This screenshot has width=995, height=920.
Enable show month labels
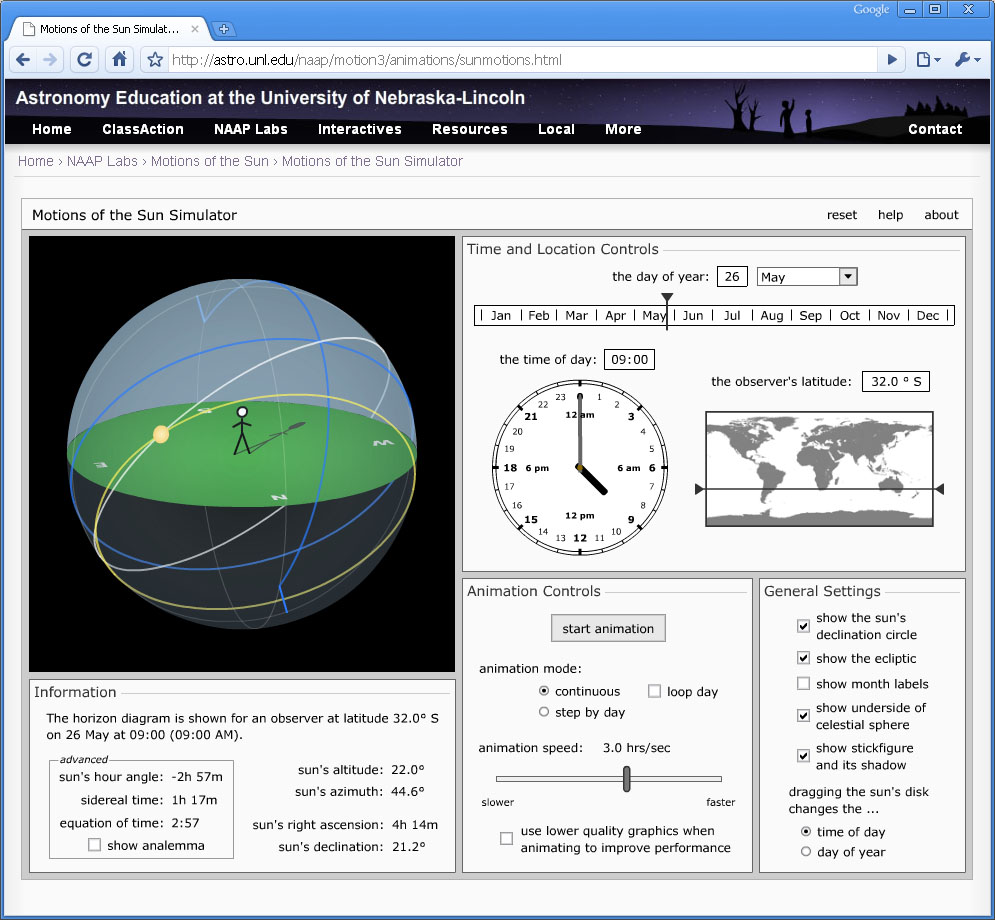click(x=803, y=683)
